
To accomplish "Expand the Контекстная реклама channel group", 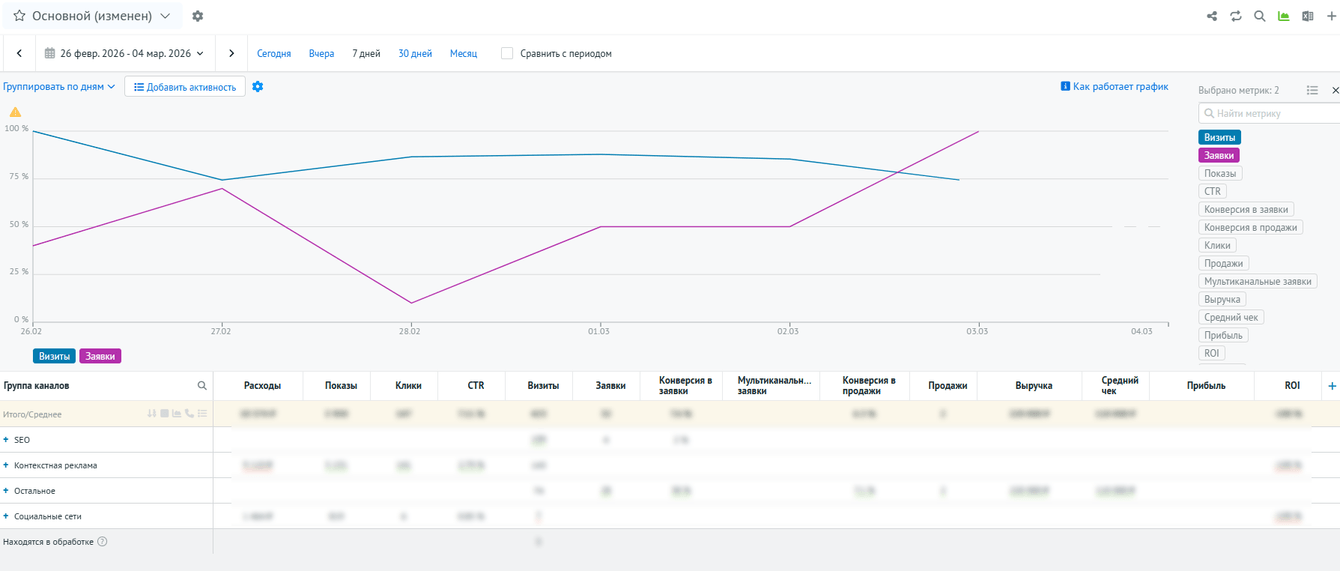I will click(x=6, y=466).
